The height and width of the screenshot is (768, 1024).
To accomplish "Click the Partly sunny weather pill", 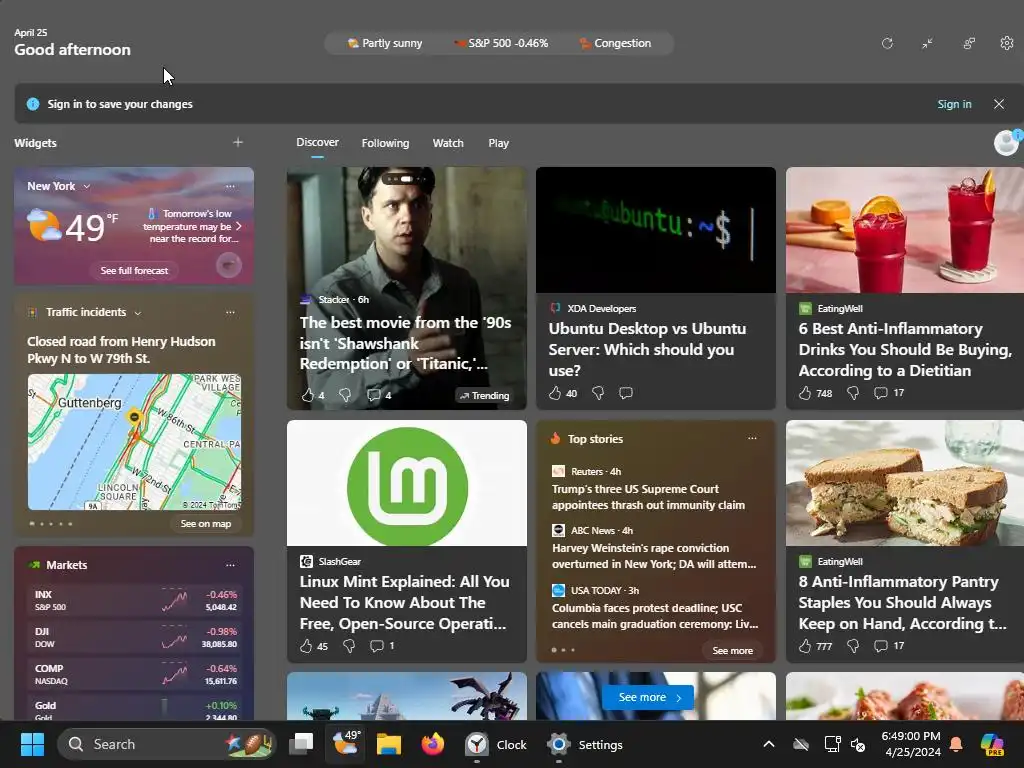I will 385,43.
